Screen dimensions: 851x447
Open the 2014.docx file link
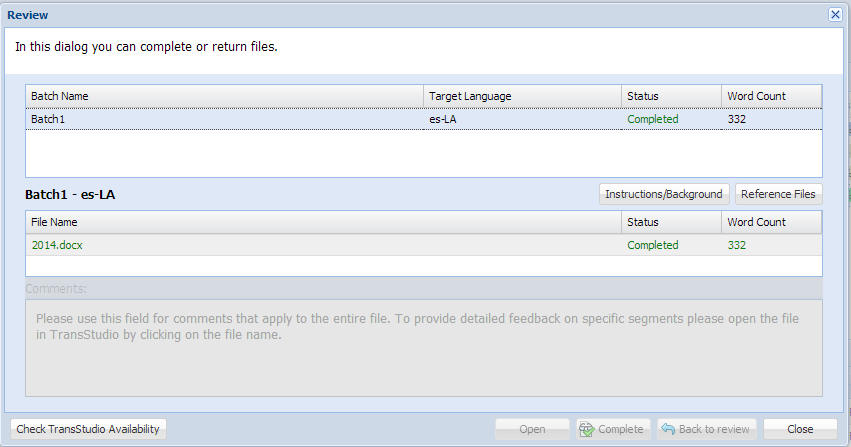pyautogui.click(x=57, y=245)
